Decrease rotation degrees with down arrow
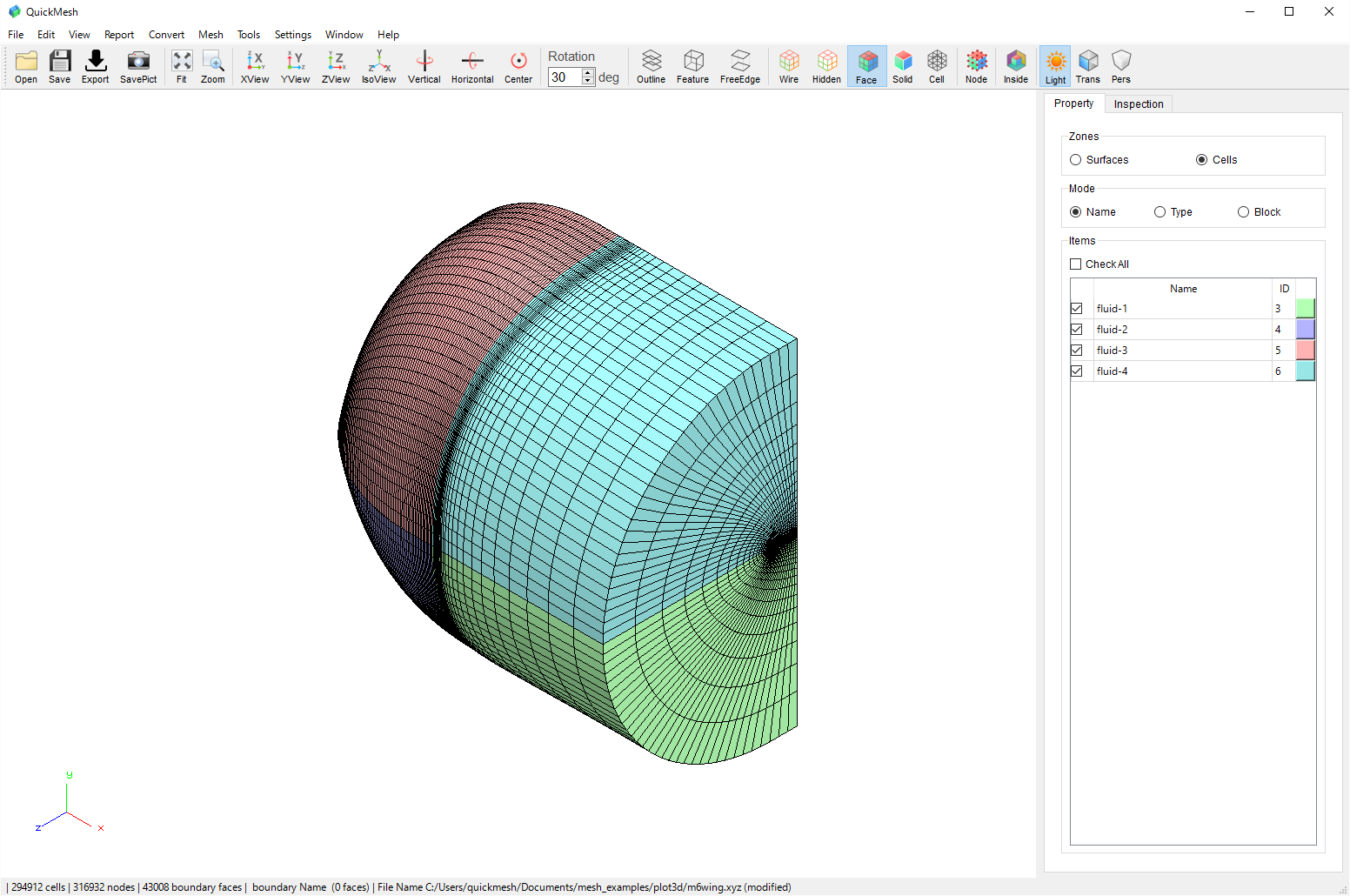Image resolution: width=1350 pixels, height=896 pixels. pyautogui.click(x=588, y=82)
